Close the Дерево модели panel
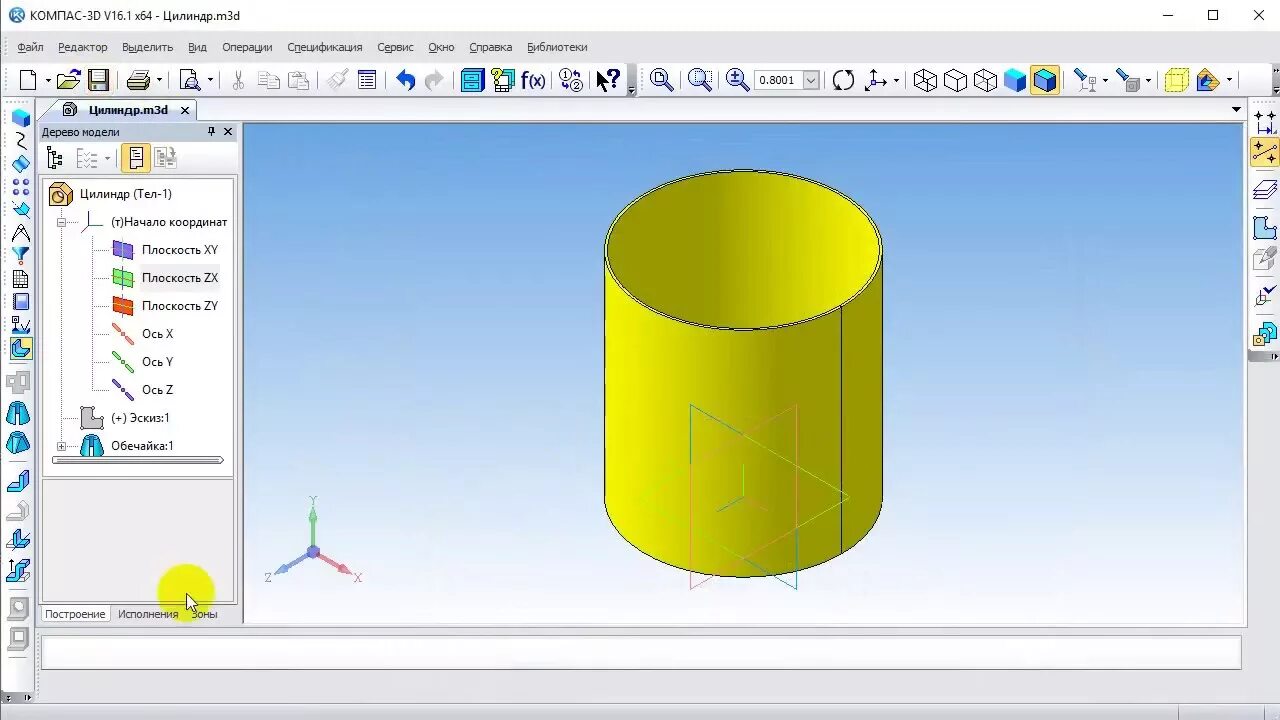Screen dimensions: 1280x720 [x=228, y=132]
